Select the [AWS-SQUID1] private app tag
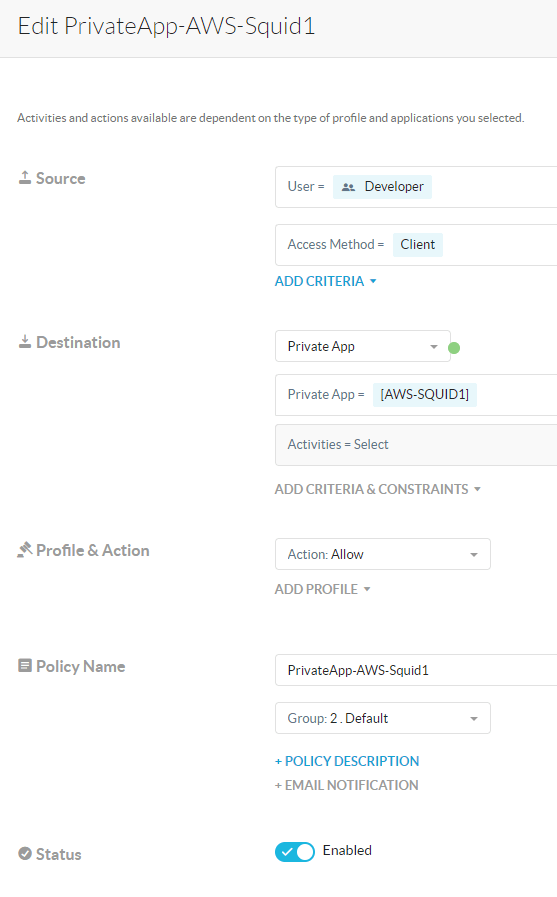The image size is (557, 897). coord(424,394)
